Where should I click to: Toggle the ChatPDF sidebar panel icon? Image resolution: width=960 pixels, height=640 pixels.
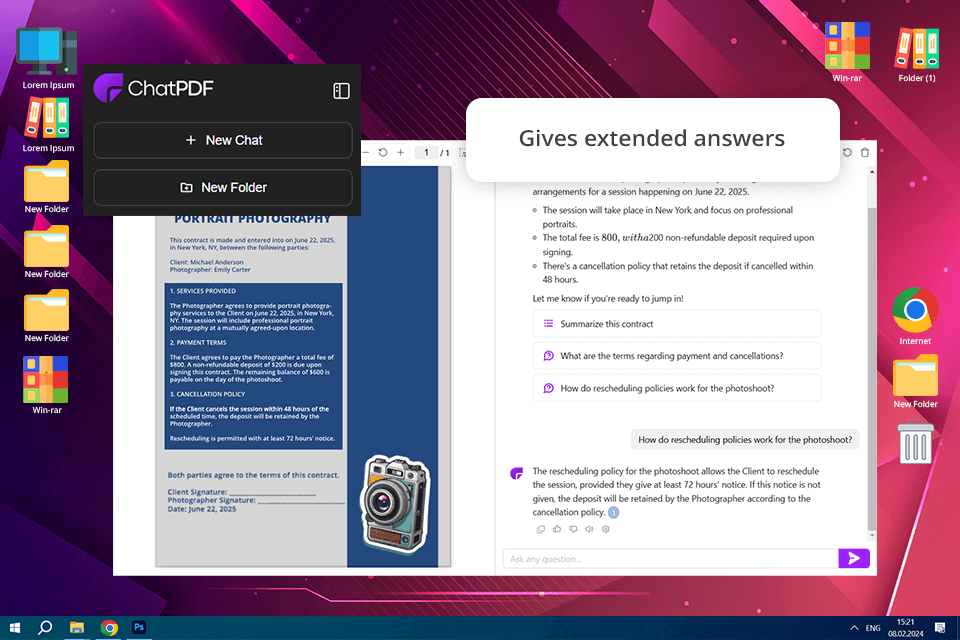click(341, 91)
